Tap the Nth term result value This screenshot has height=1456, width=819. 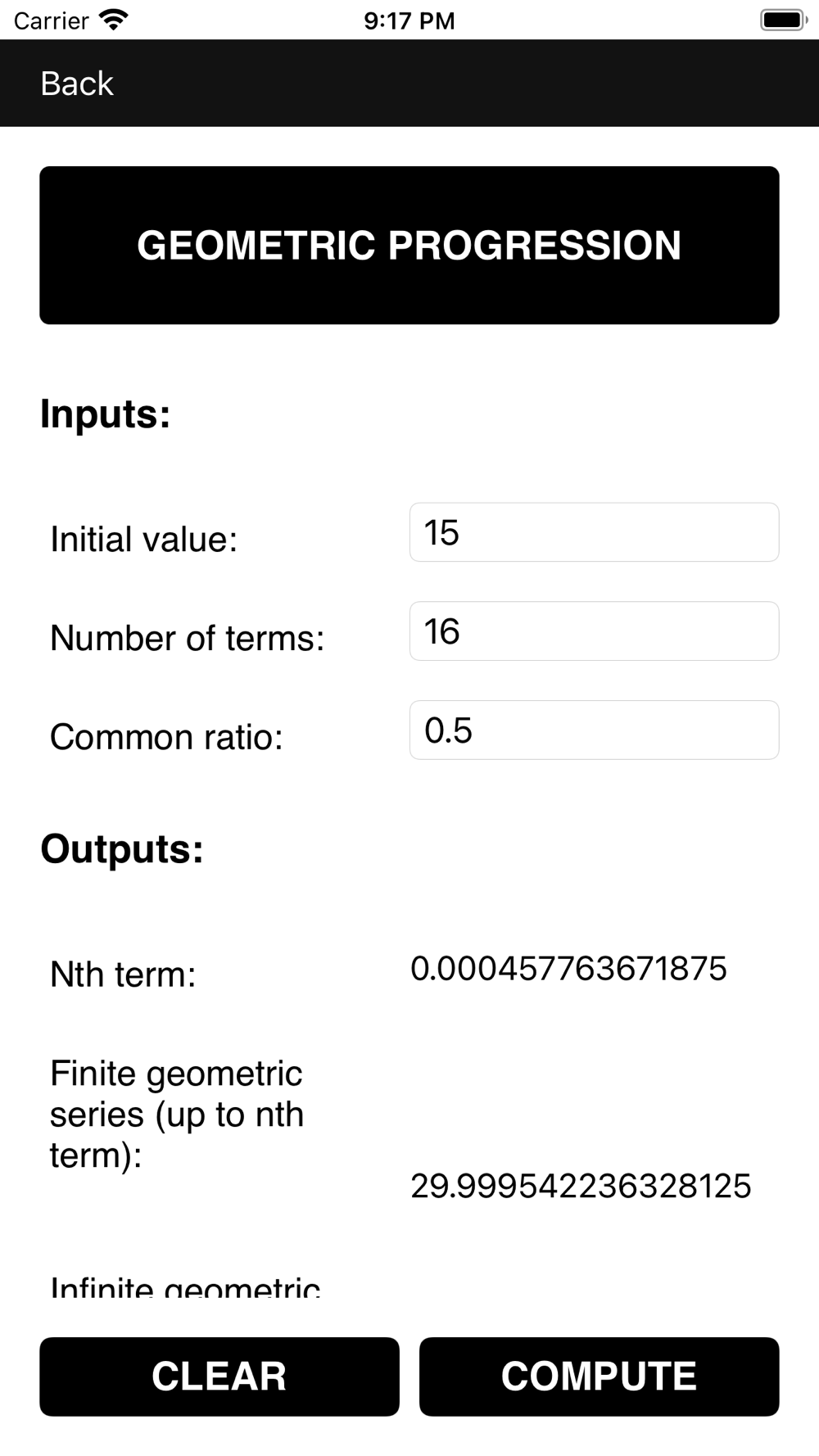[x=568, y=969]
